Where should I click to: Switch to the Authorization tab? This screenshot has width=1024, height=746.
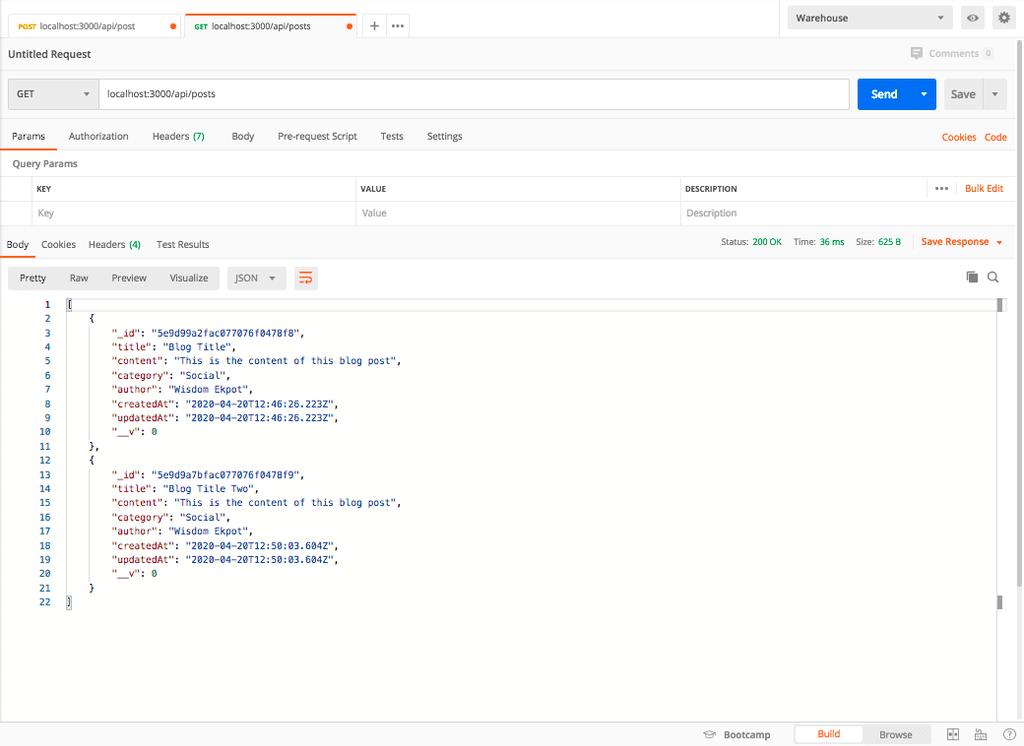pos(98,136)
